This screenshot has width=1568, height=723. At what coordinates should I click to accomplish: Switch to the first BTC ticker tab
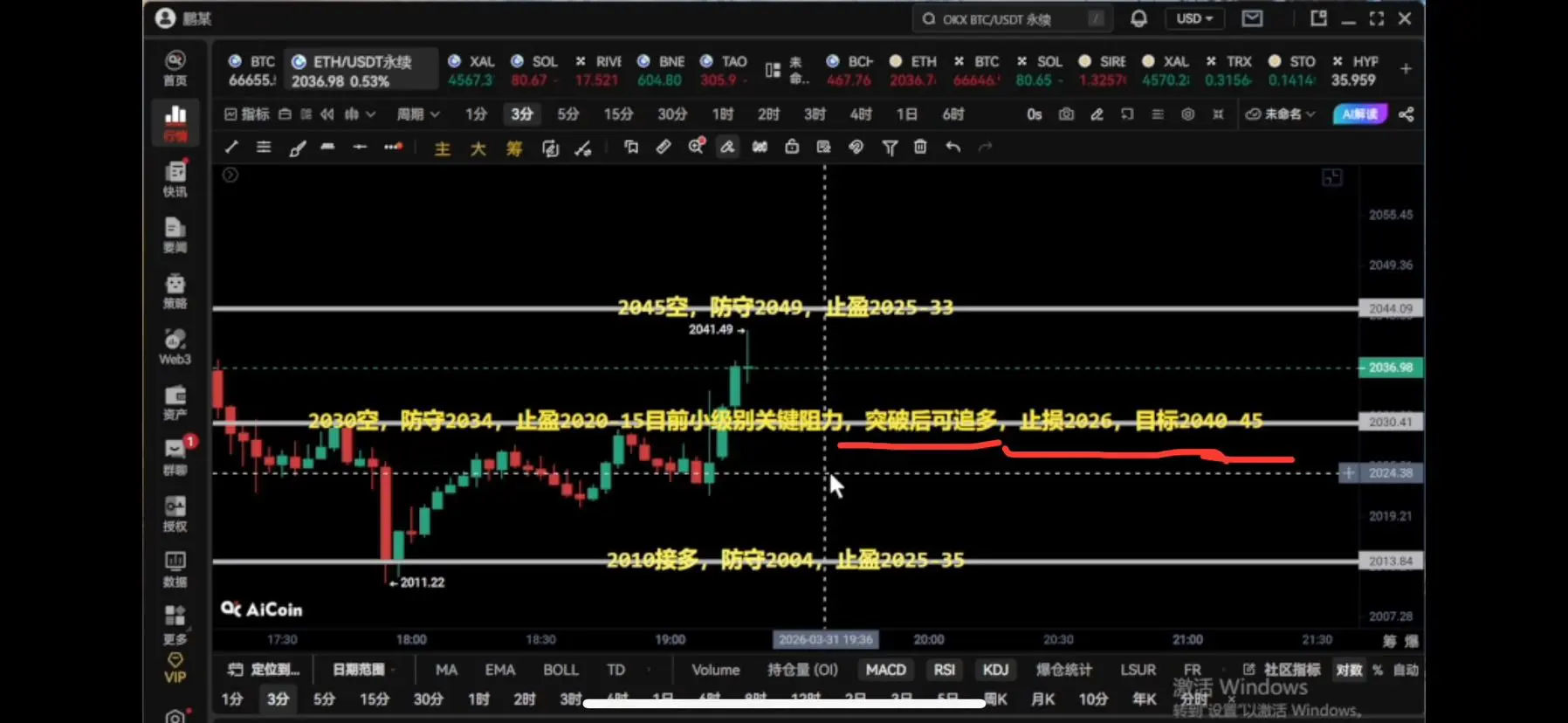(251, 70)
